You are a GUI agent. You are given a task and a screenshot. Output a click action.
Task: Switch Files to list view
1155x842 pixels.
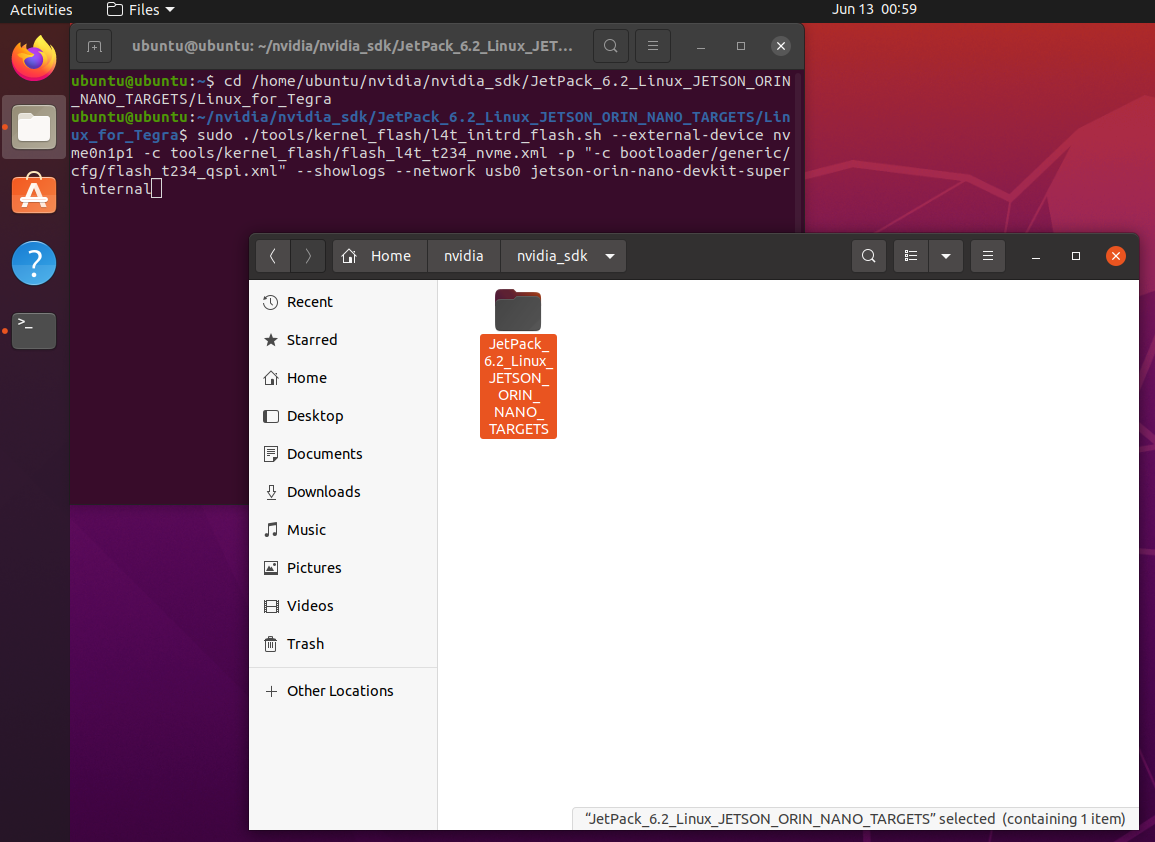tap(911, 256)
